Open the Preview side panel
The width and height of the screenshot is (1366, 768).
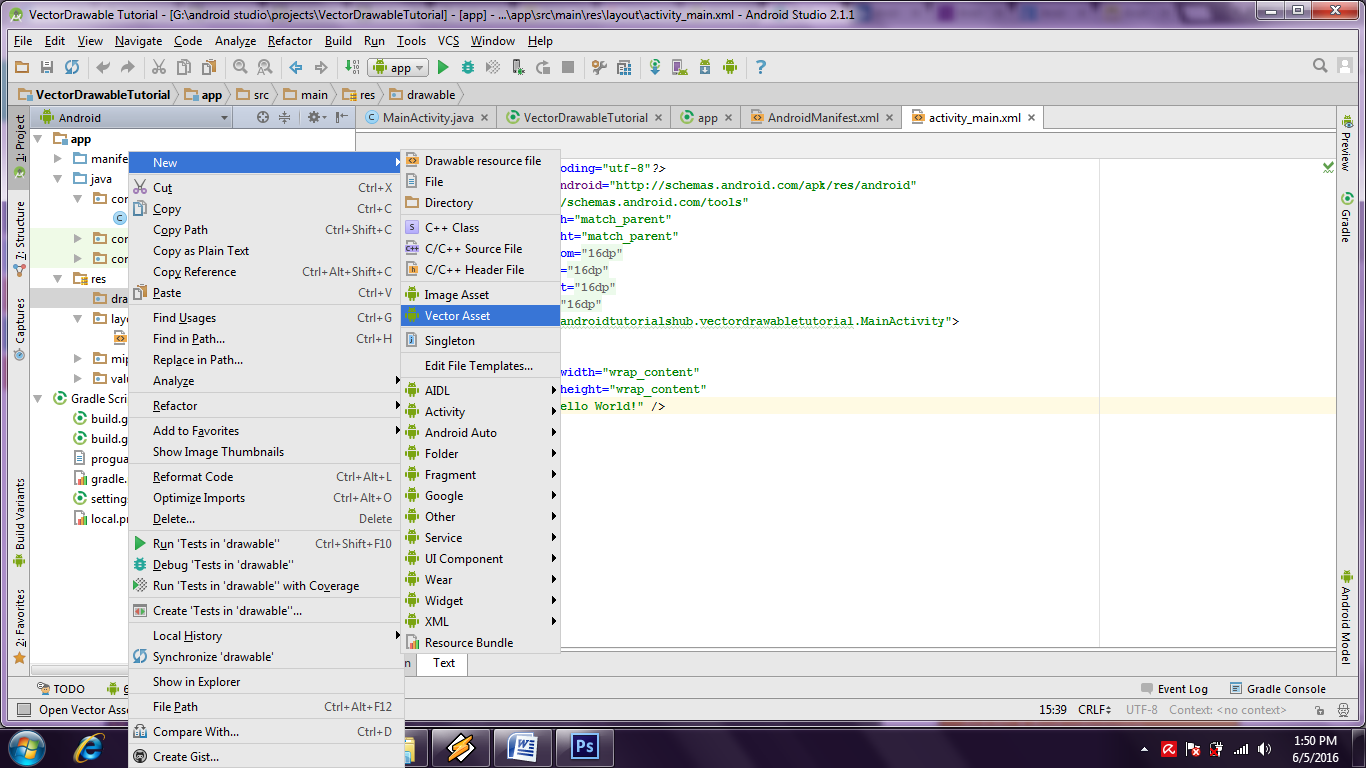[x=1346, y=145]
